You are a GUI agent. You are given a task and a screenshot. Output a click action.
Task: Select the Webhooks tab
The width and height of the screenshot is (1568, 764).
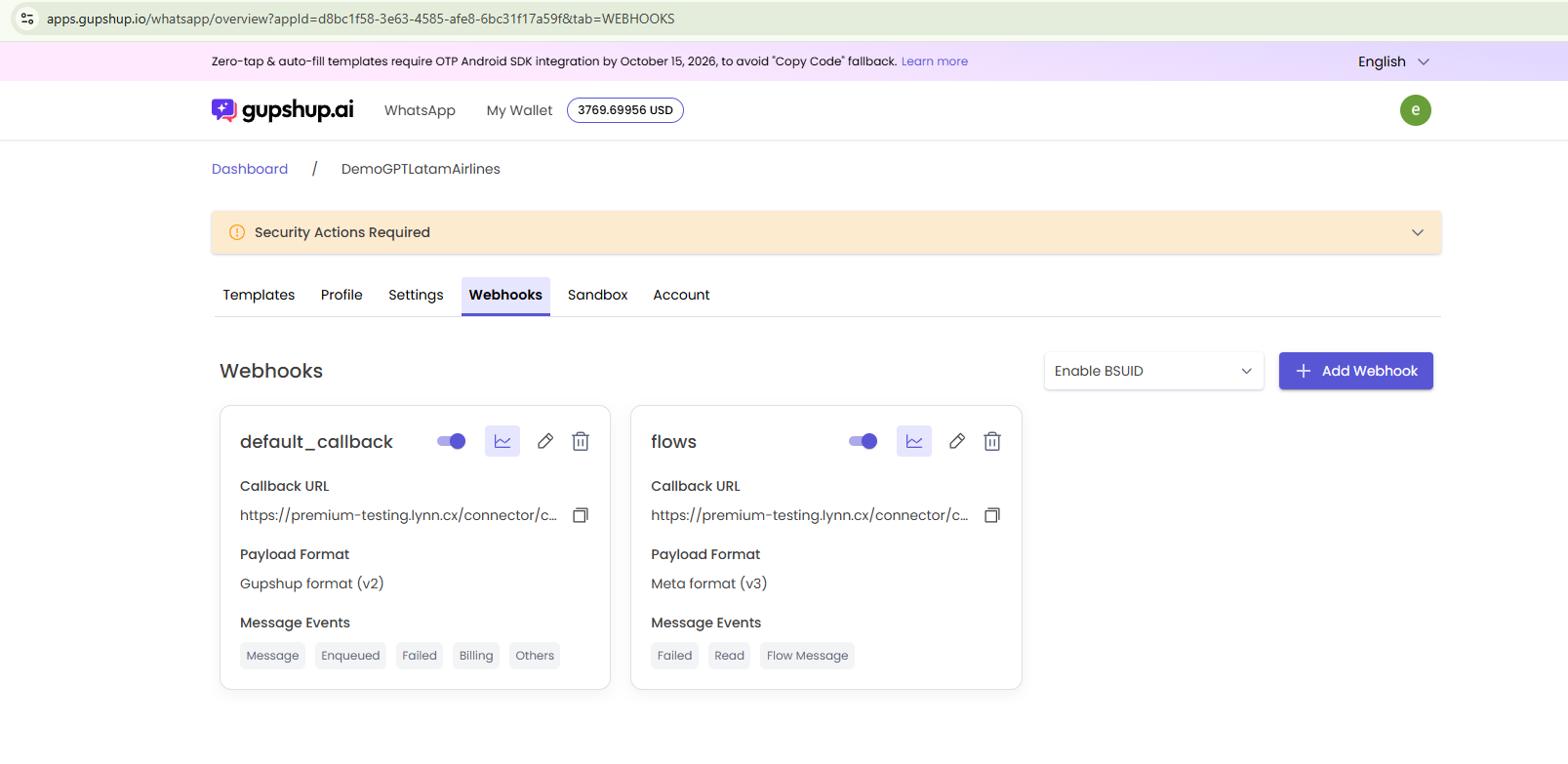(505, 295)
